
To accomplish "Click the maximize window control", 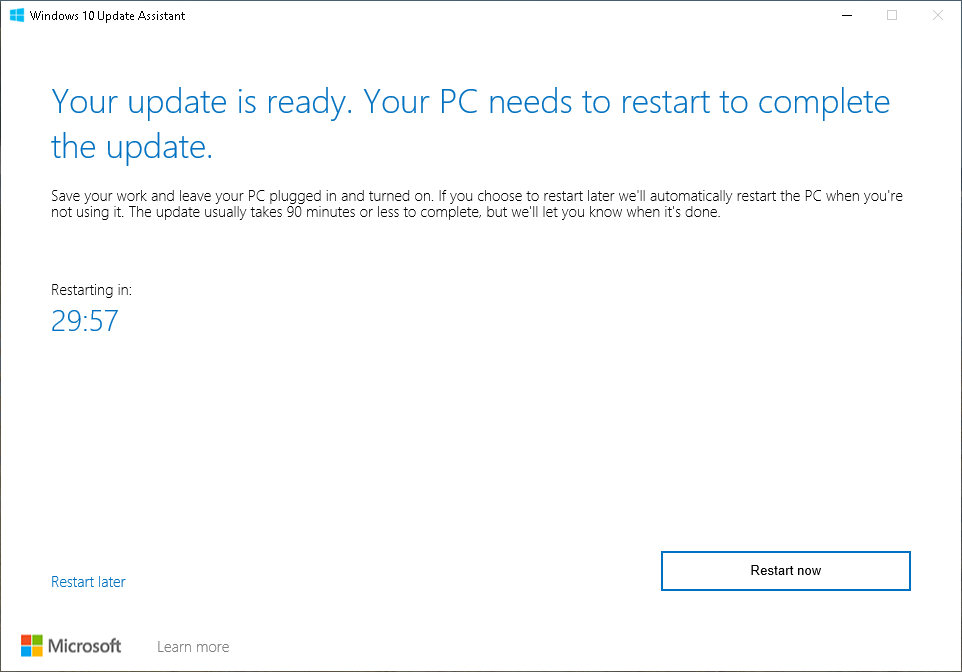I will (x=891, y=15).
